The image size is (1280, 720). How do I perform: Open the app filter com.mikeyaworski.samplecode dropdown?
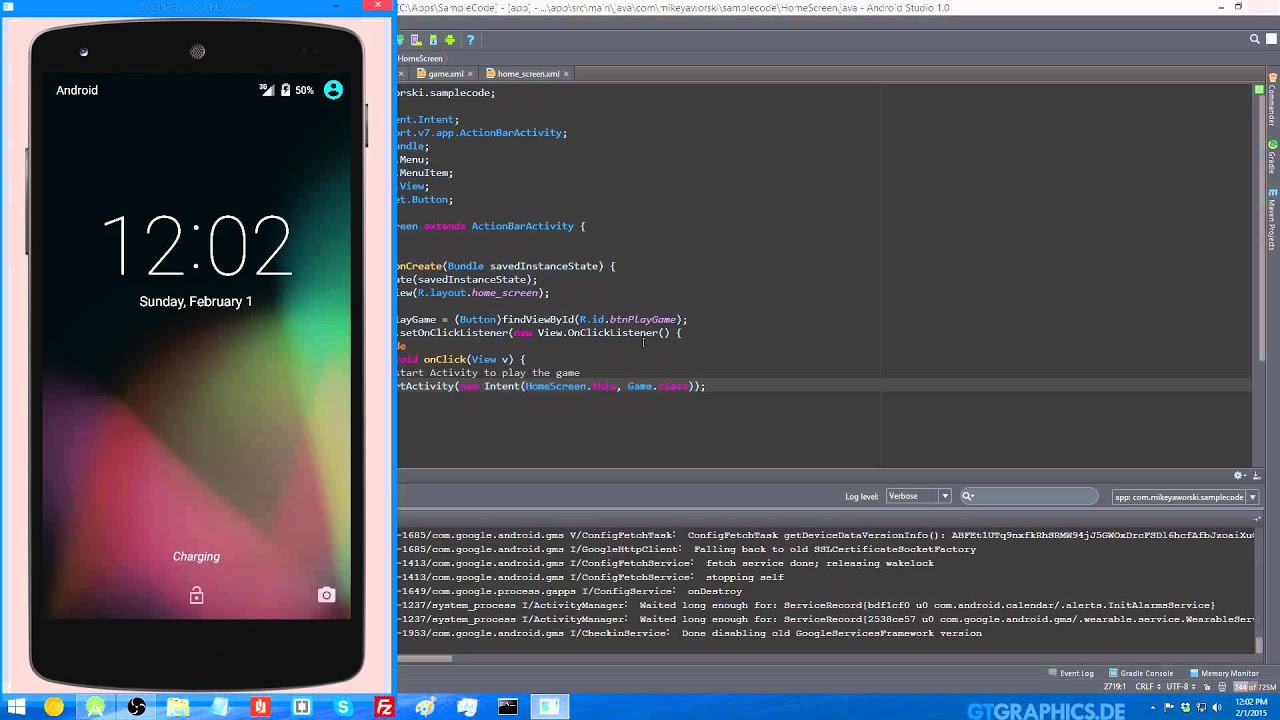1185,497
